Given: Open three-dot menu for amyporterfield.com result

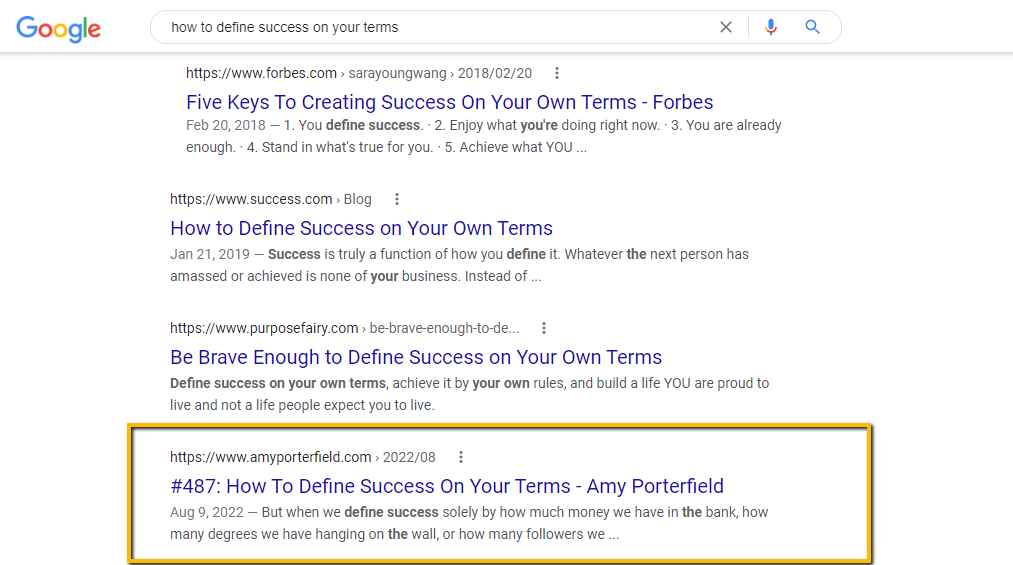Looking at the screenshot, I should pos(461,457).
